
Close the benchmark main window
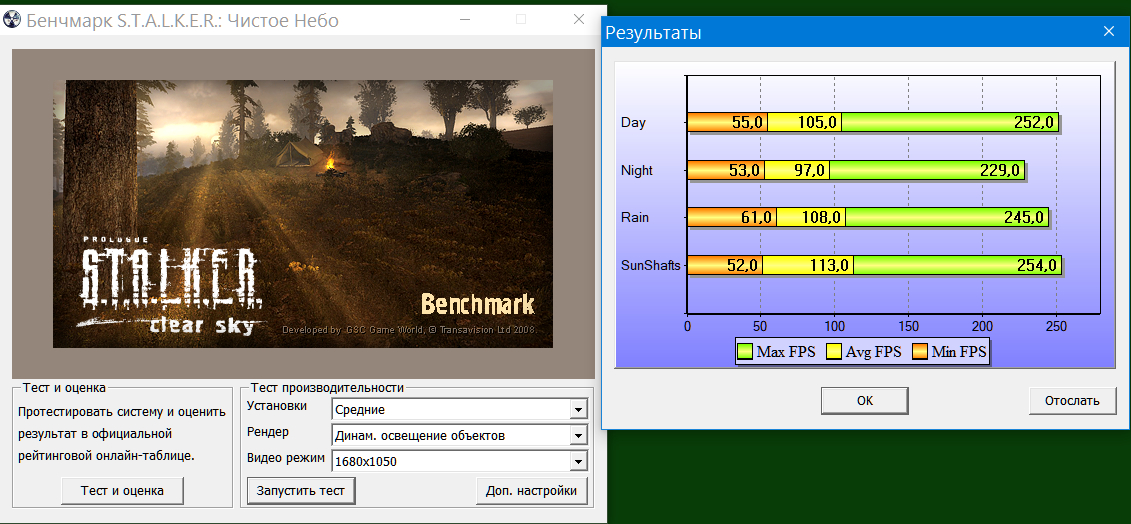pyautogui.click(x=578, y=19)
